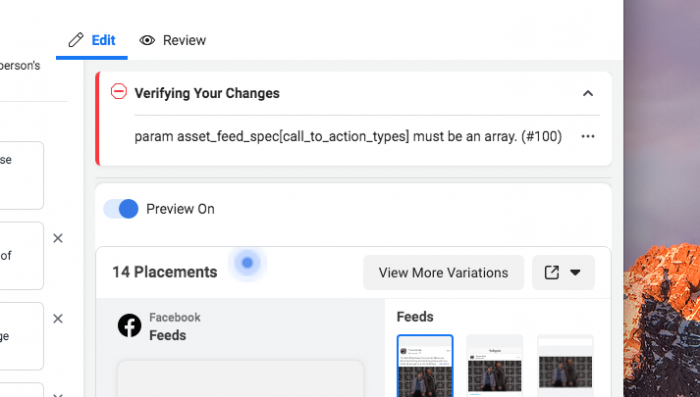The width and height of the screenshot is (700, 397).
Task: Click the Preview On label
Action: click(x=180, y=209)
